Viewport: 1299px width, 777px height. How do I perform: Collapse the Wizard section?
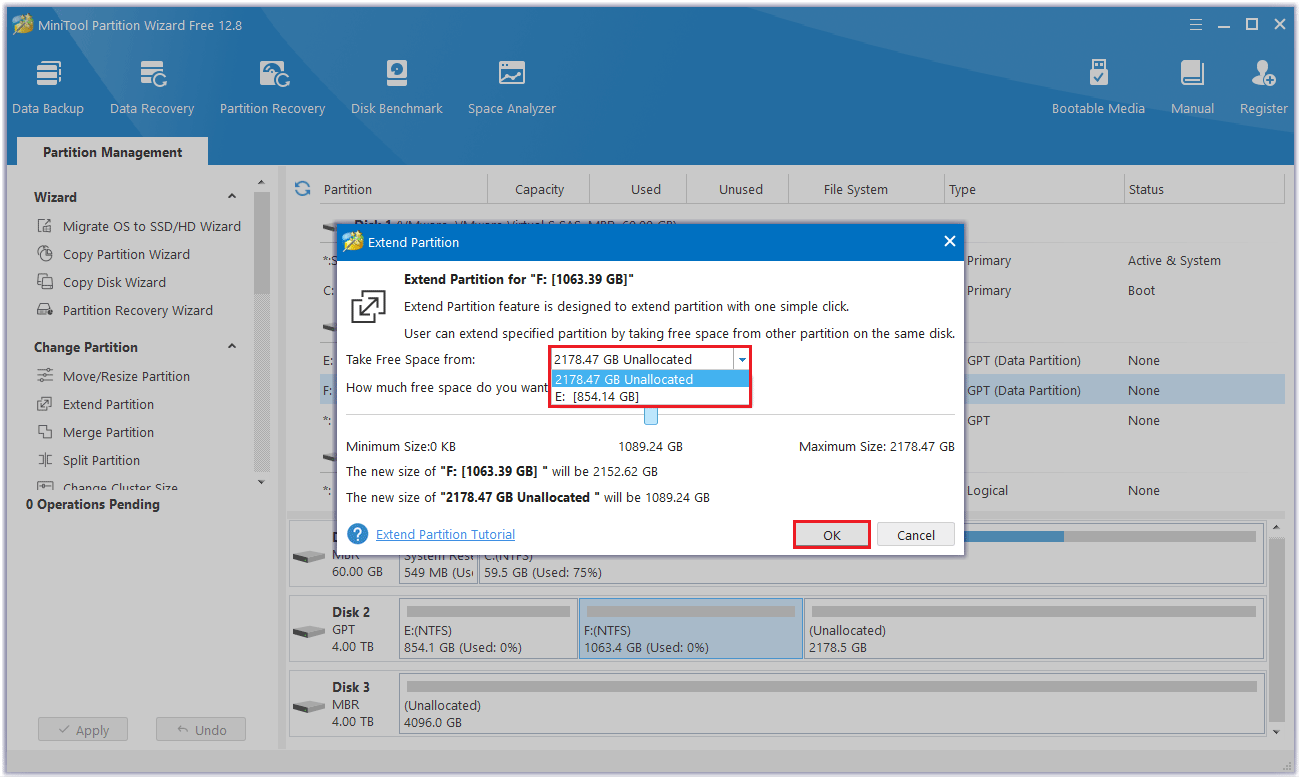(232, 197)
